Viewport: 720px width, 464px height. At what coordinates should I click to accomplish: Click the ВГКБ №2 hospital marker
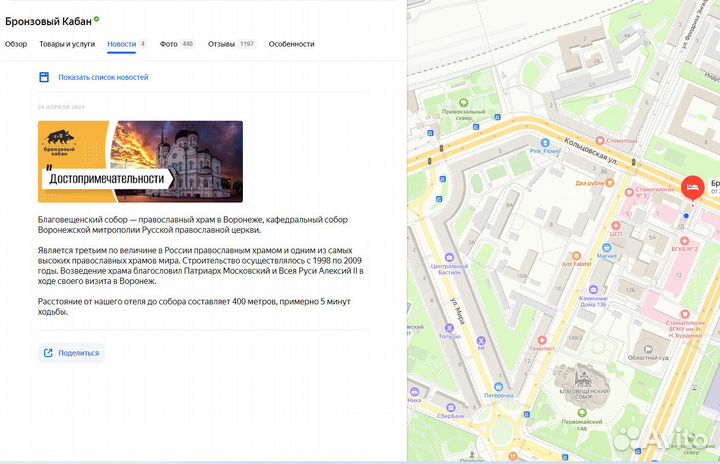684,241
